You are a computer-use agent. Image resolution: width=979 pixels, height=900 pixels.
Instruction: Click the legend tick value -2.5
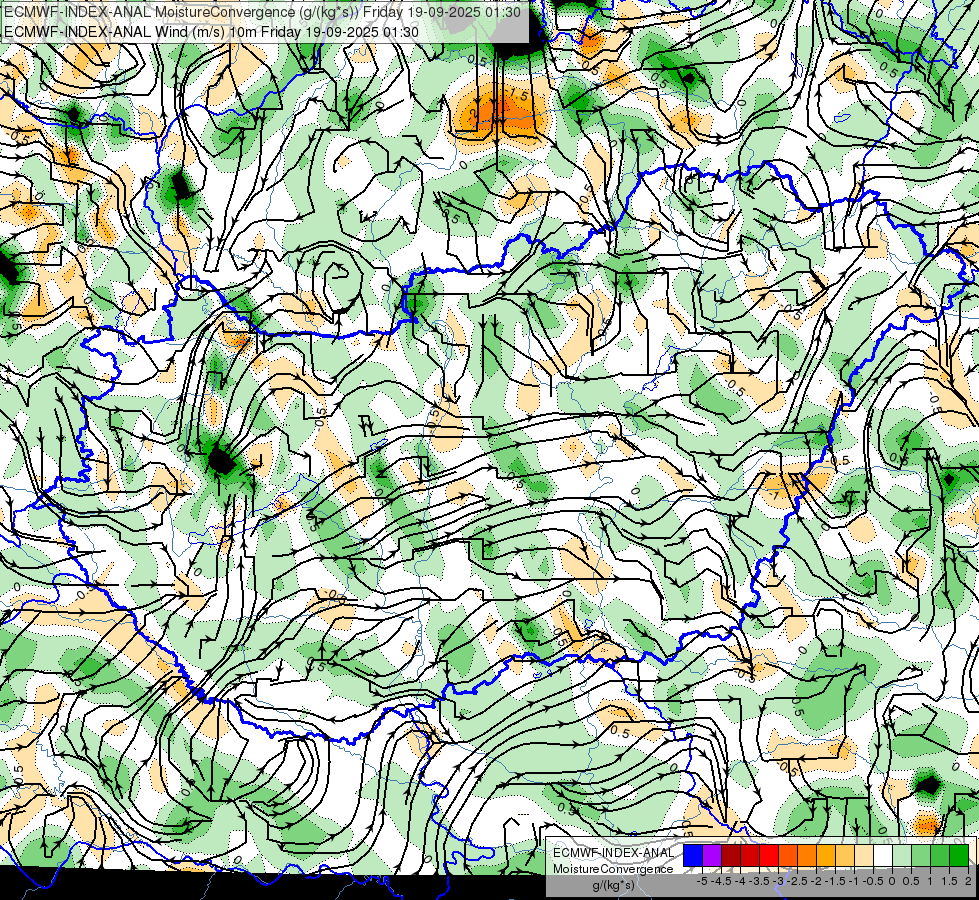pos(798,881)
